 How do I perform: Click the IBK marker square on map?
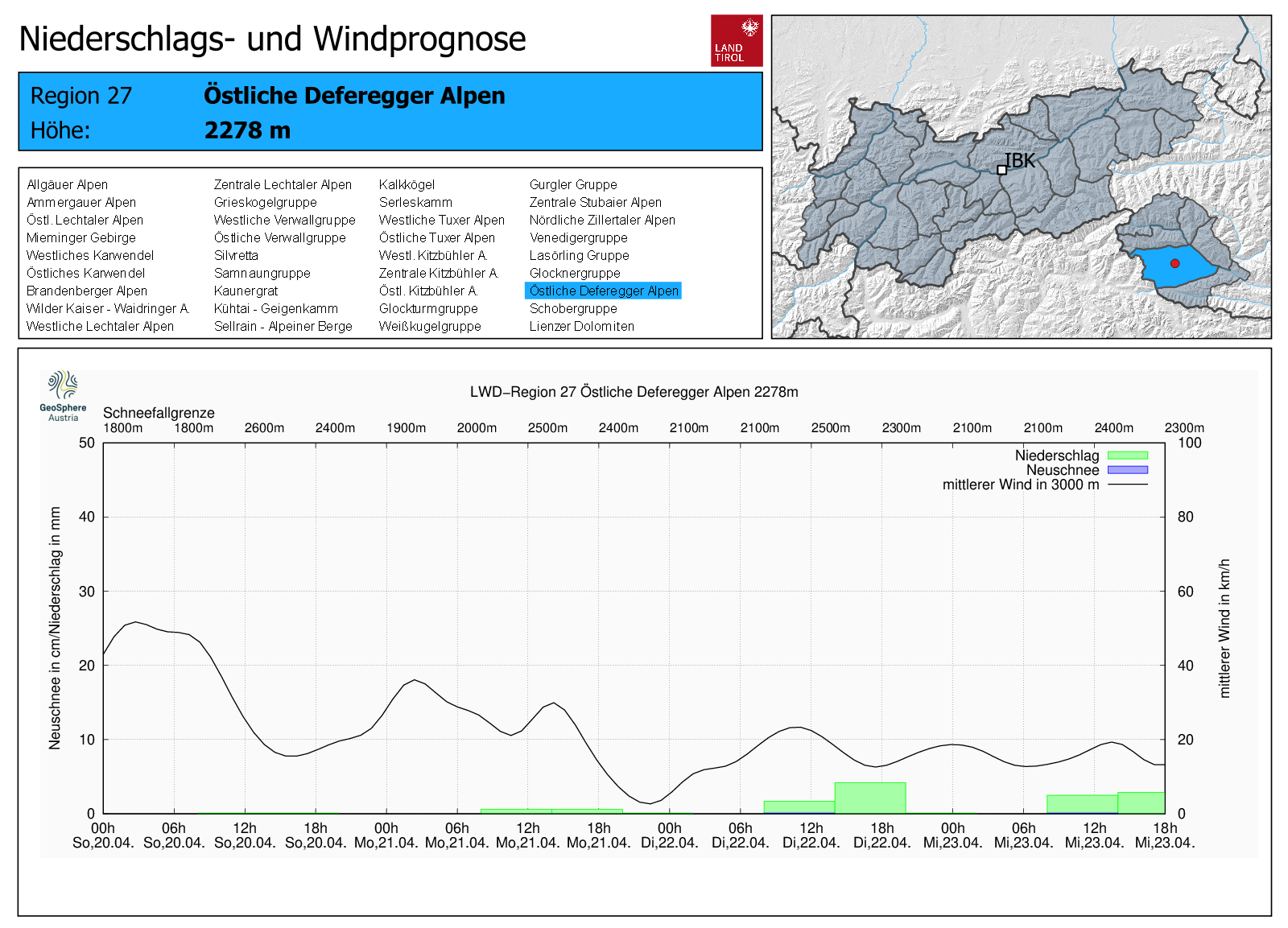tap(1001, 170)
